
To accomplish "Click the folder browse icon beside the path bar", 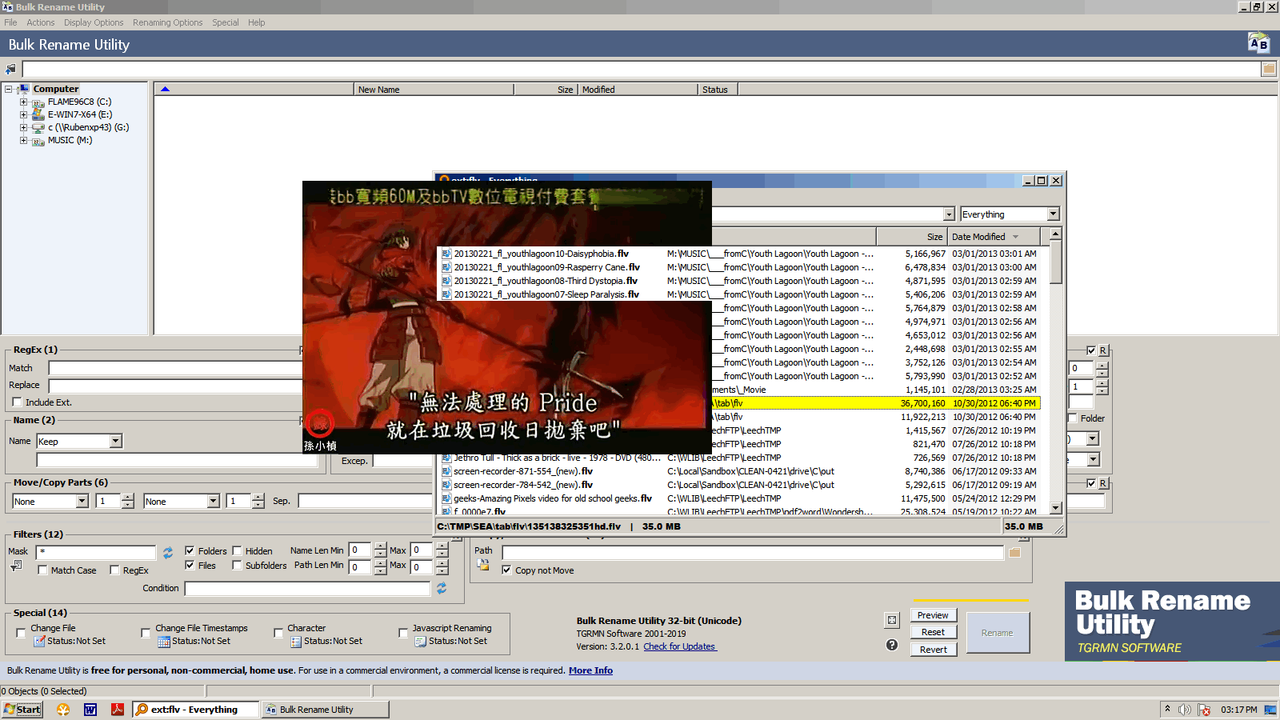I will [x=1269, y=69].
